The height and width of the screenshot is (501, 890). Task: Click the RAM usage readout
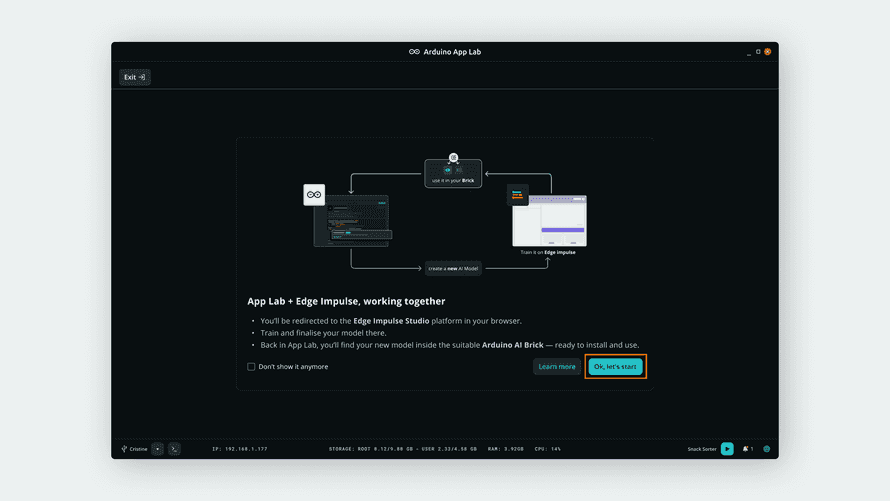pyautogui.click(x=505, y=449)
